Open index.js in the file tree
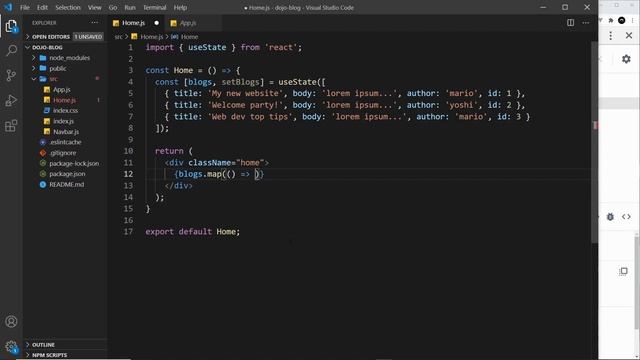 pyautogui.click(x=63, y=121)
